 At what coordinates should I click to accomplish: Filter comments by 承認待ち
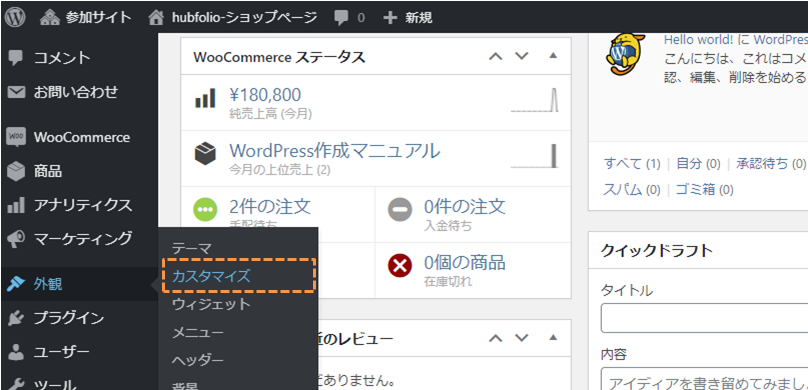point(762,164)
